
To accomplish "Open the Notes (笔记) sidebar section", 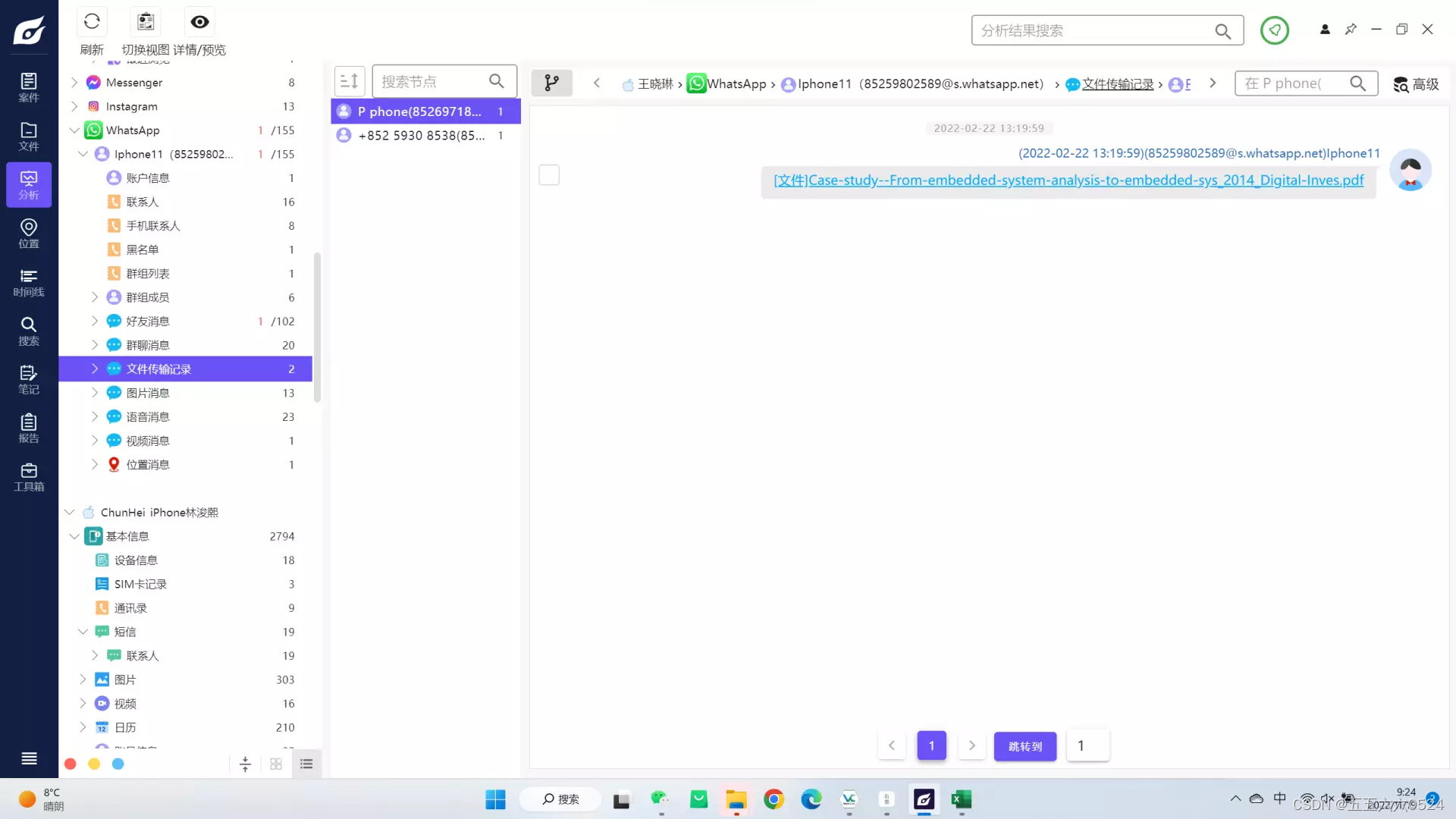I will coord(29,379).
